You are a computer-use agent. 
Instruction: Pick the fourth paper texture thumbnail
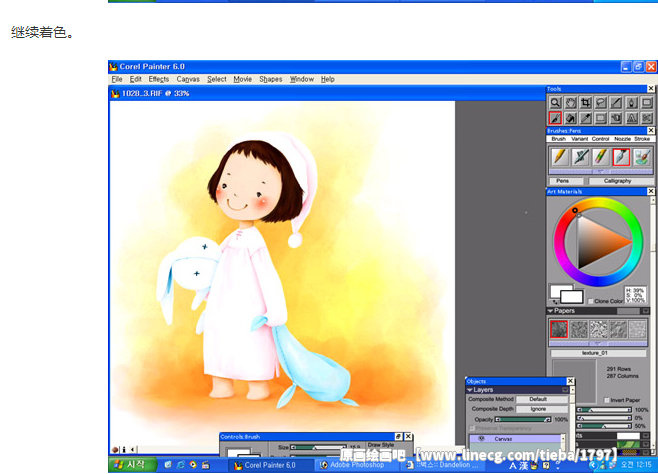[x=618, y=329]
